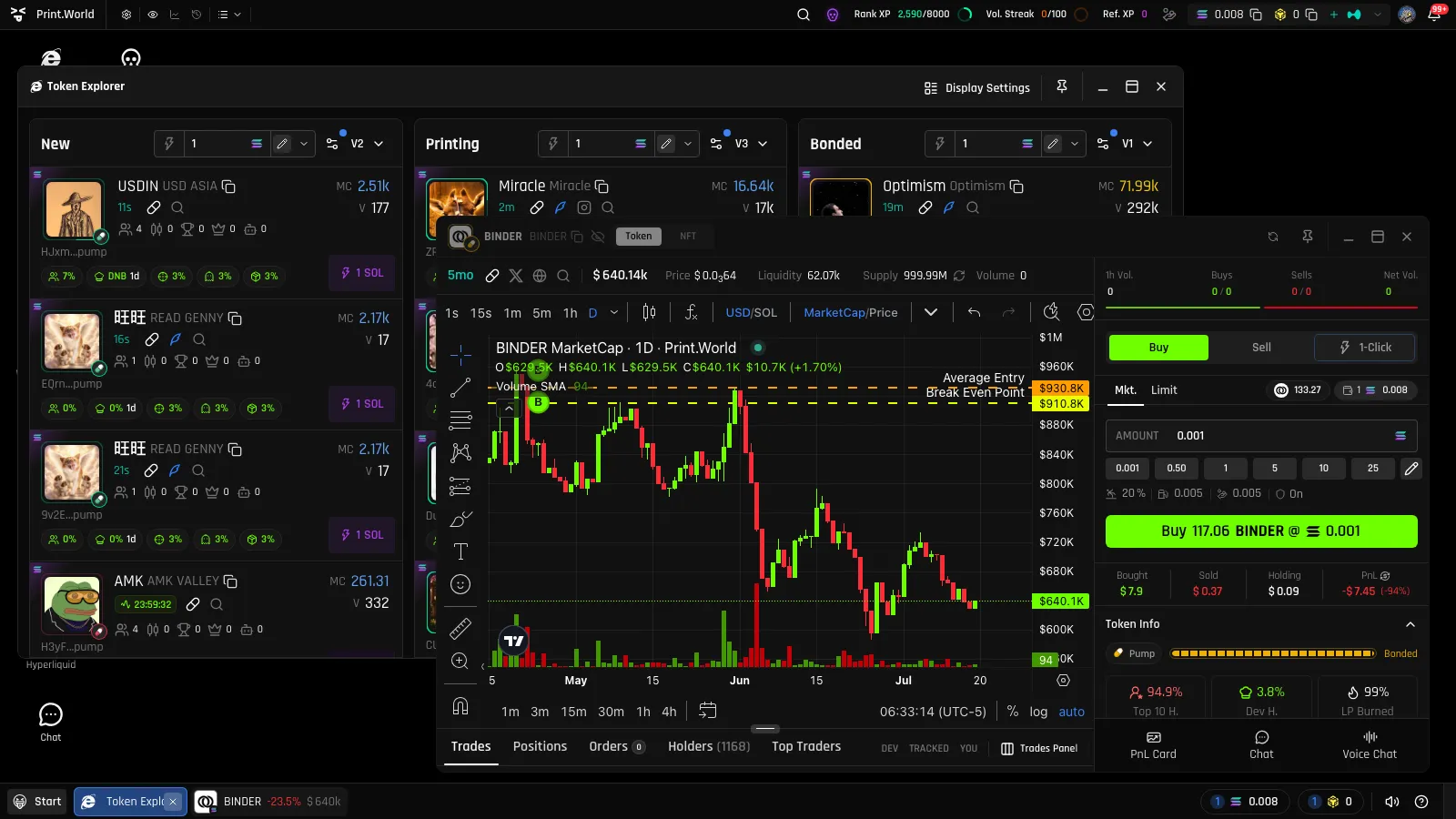This screenshot has height=819, width=1456.
Task: Select the Sell tab
Action: tap(1261, 348)
